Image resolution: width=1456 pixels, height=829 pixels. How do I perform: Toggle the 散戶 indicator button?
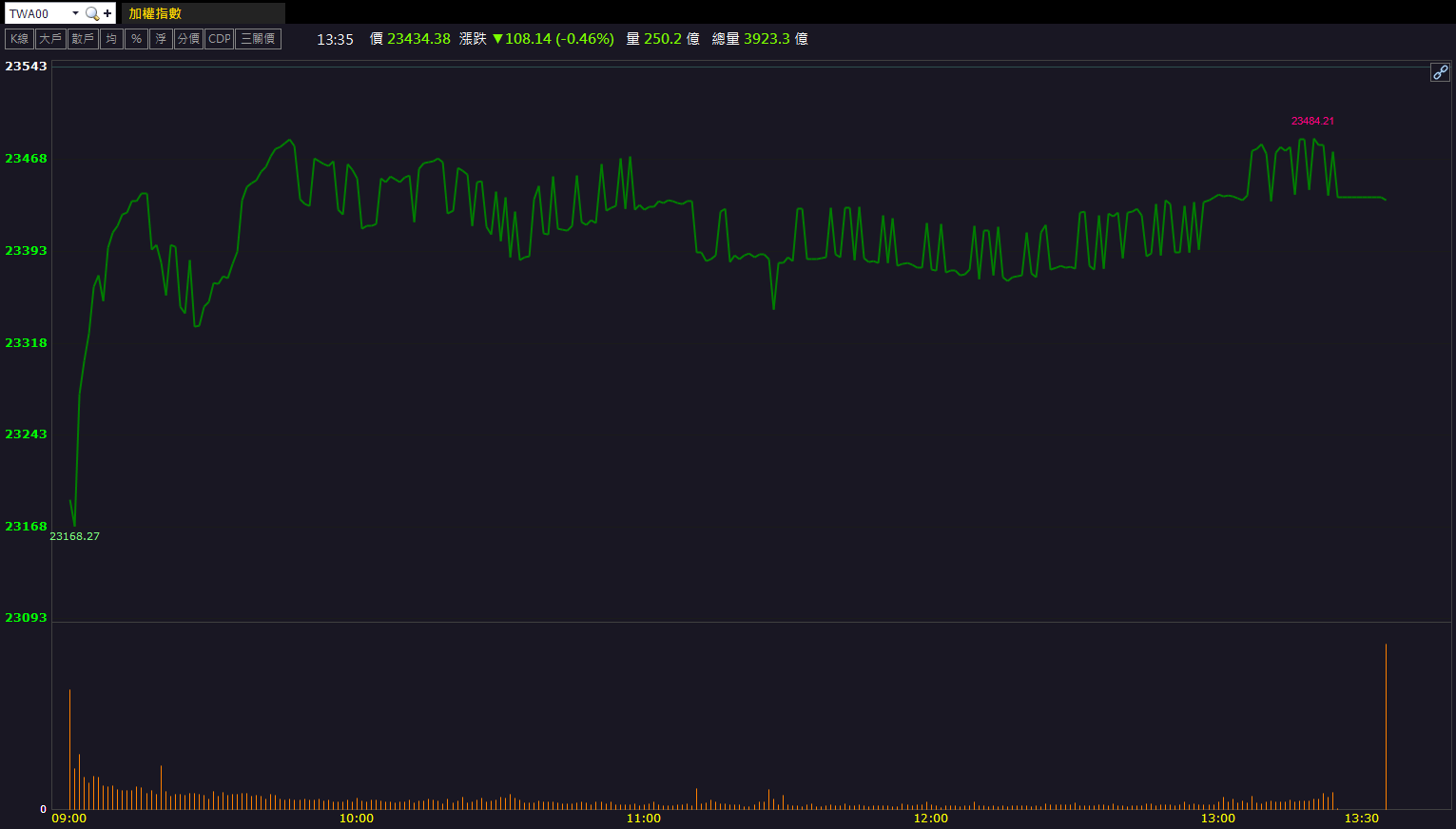[83, 39]
